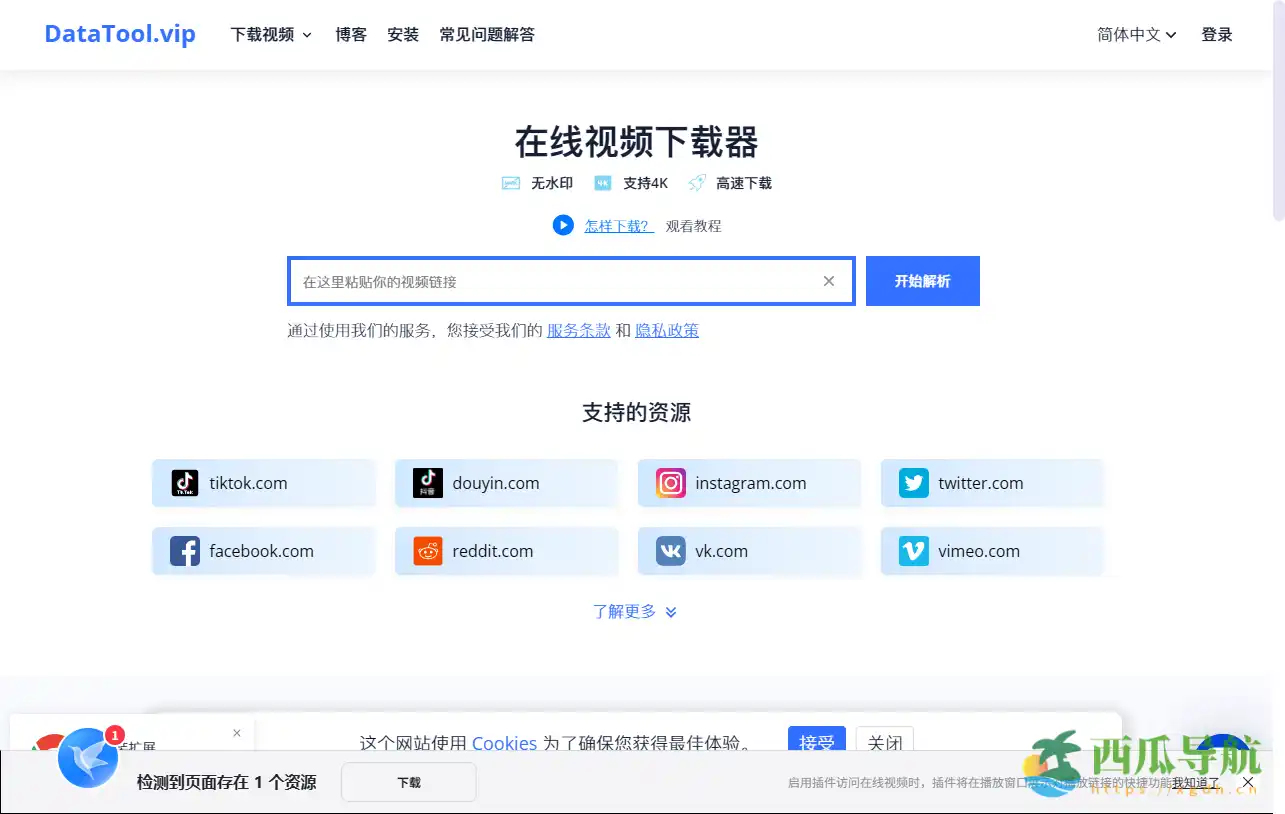
Task: Expand 了解更多 supported resources
Action: pos(635,611)
